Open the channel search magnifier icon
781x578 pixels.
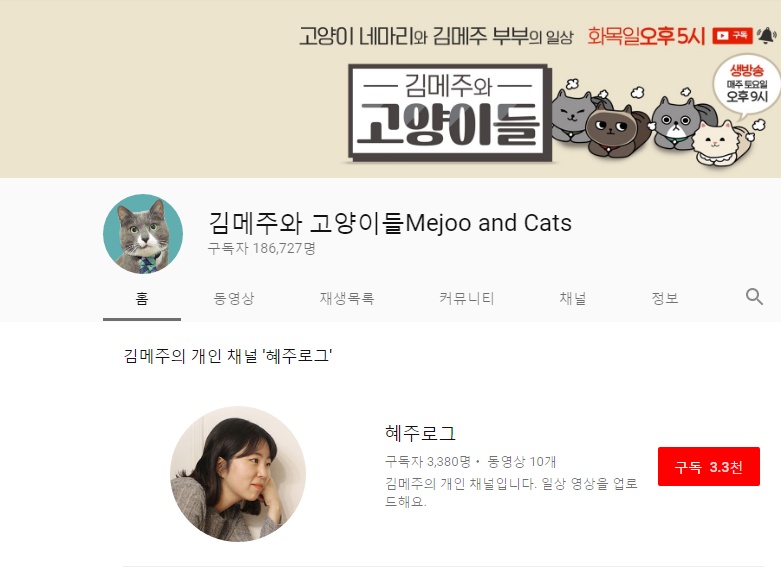pyautogui.click(x=754, y=297)
